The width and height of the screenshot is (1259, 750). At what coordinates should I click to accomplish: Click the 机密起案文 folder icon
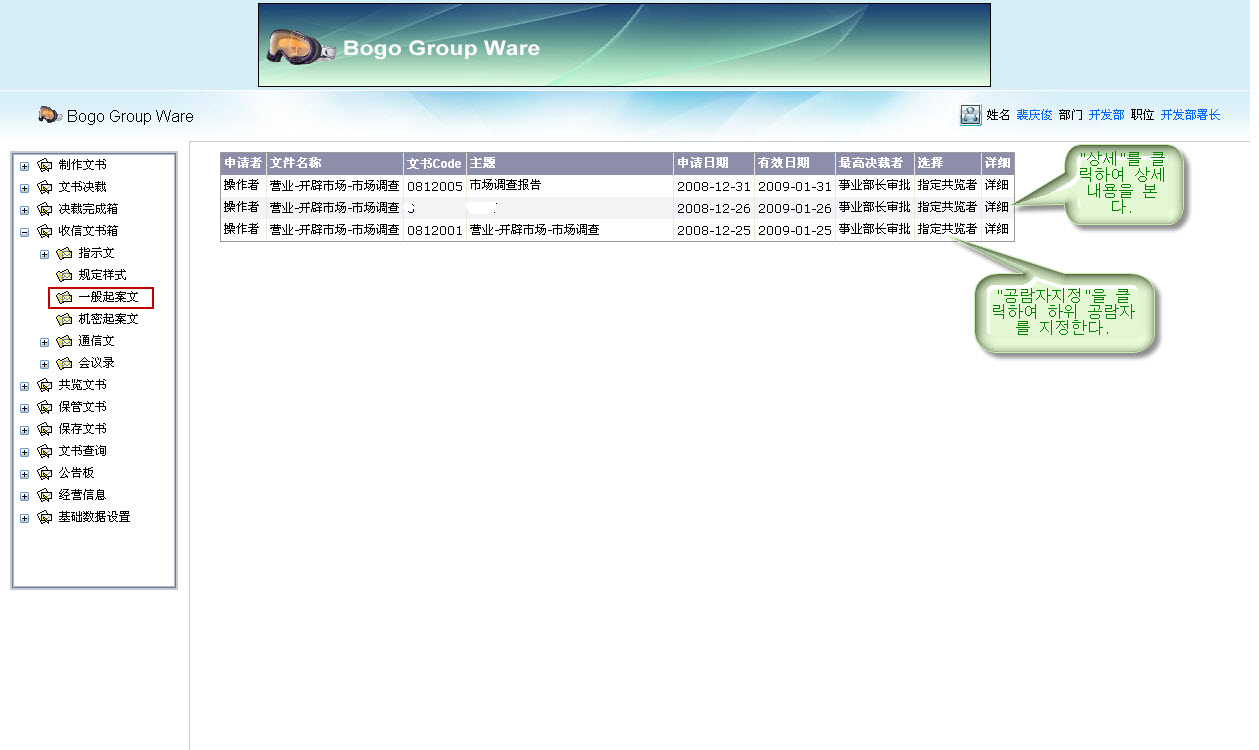pyautogui.click(x=63, y=318)
